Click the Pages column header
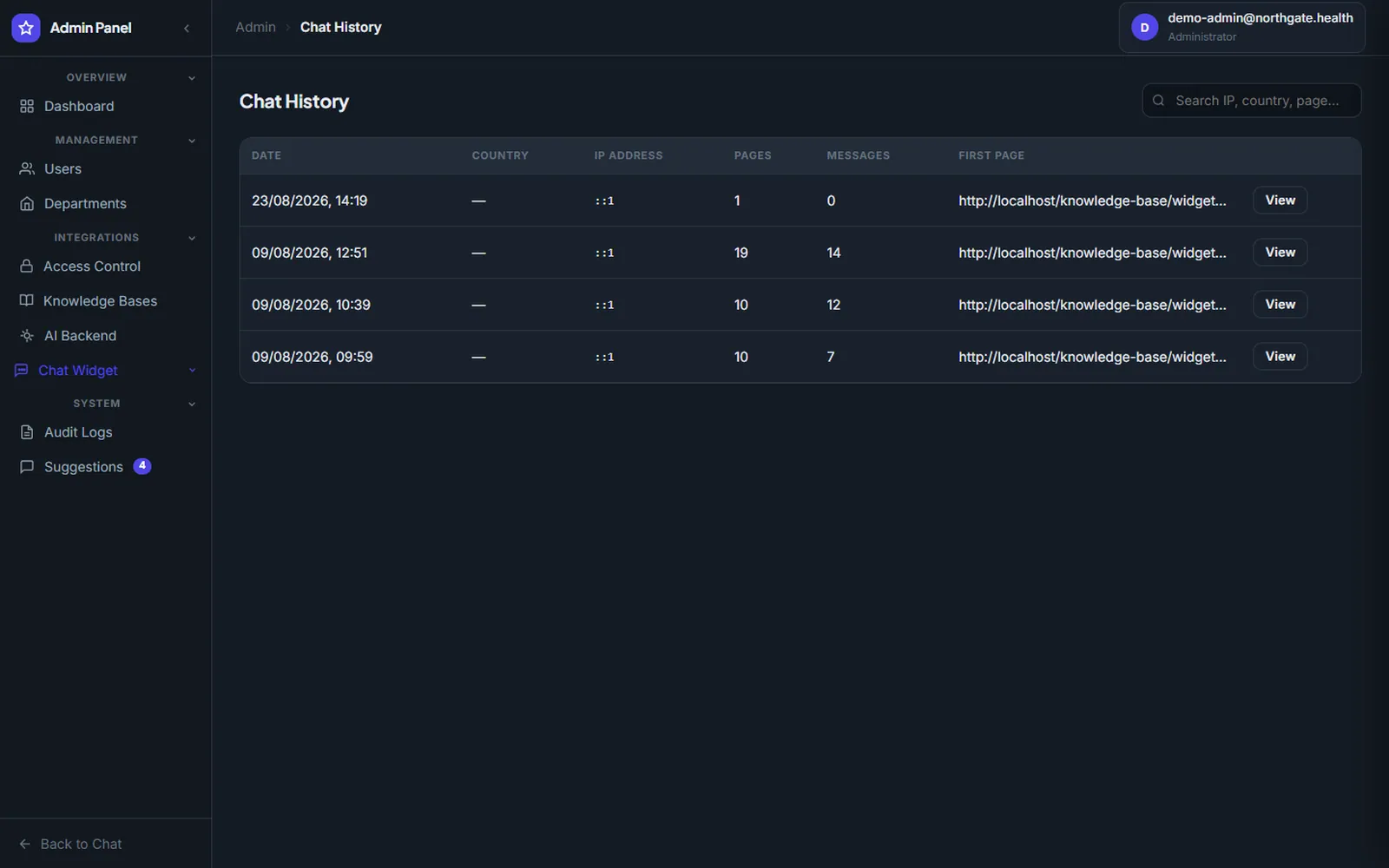This screenshot has height=868, width=1389. point(753,155)
